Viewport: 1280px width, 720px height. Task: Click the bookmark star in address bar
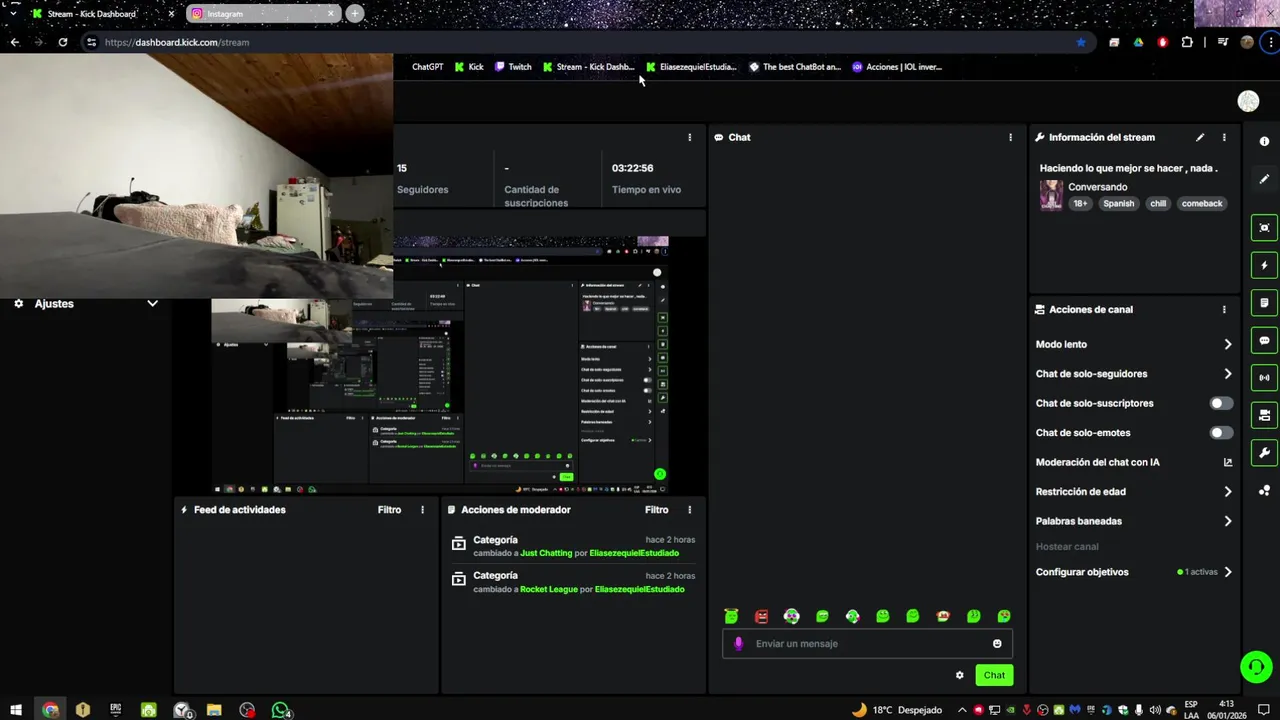[1081, 42]
